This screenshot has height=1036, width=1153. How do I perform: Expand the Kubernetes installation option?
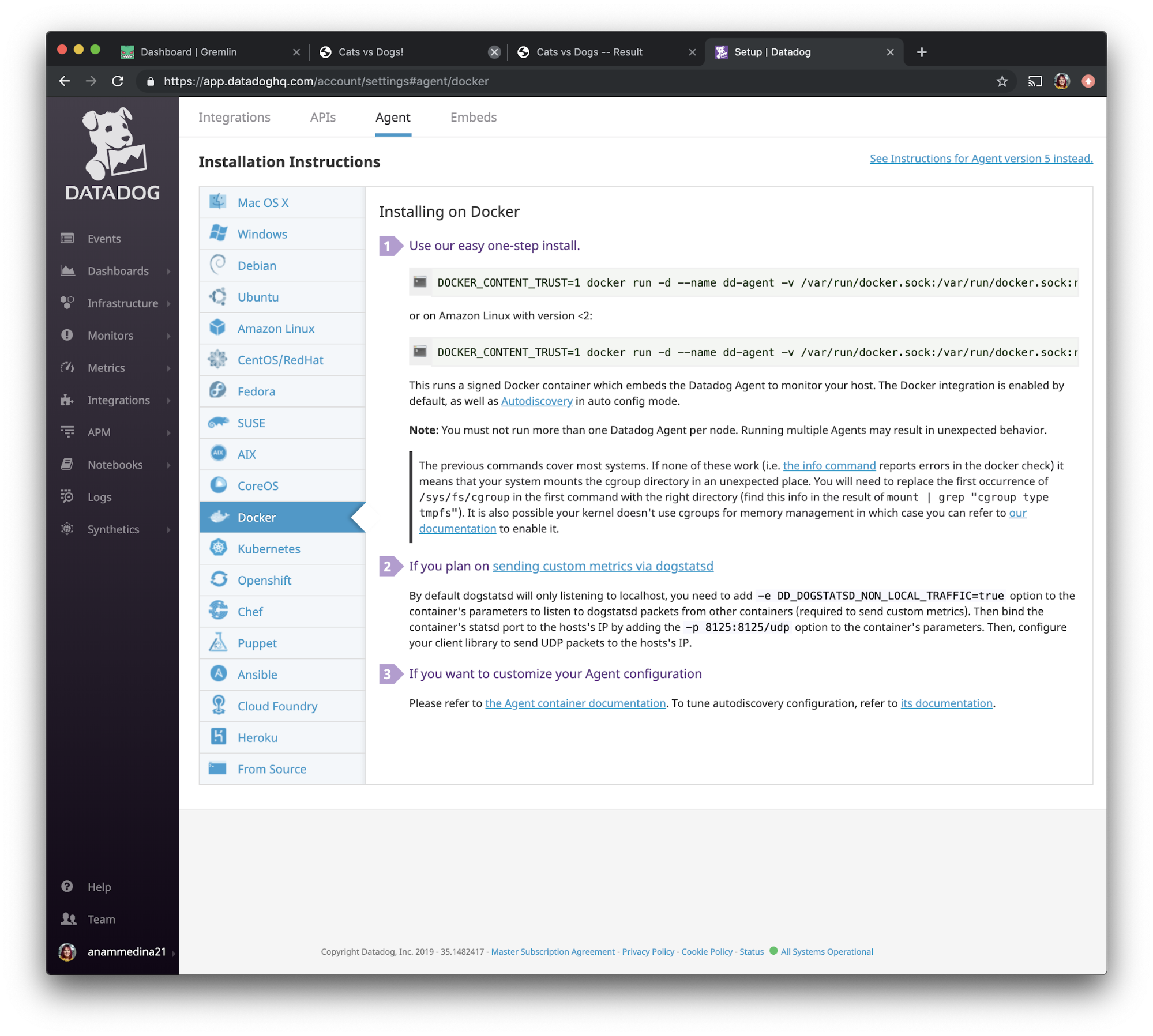coord(268,548)
